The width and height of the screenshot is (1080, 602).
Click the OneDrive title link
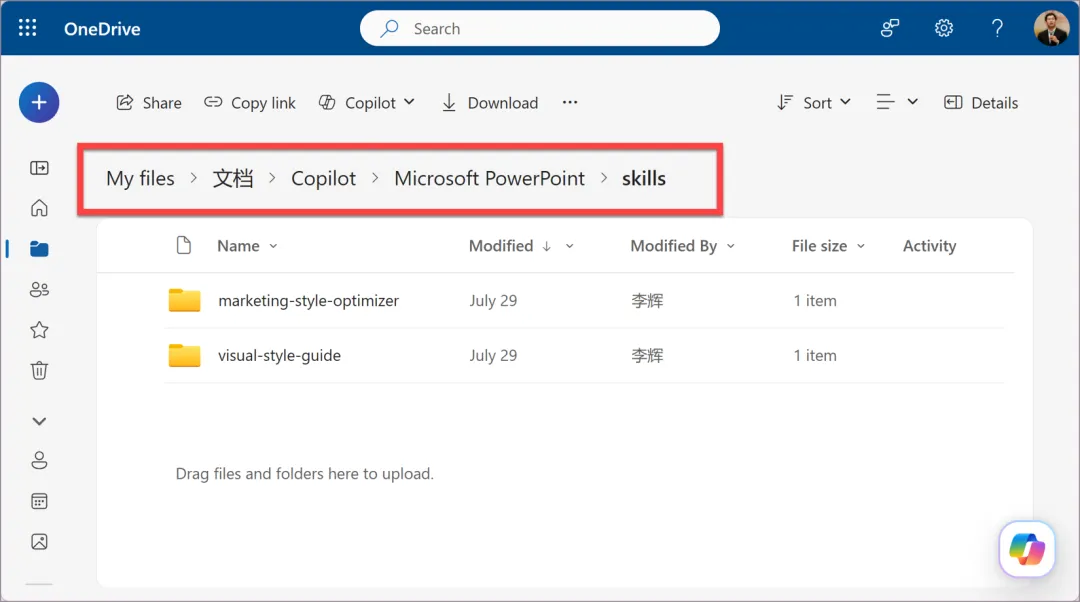point(102,29)
